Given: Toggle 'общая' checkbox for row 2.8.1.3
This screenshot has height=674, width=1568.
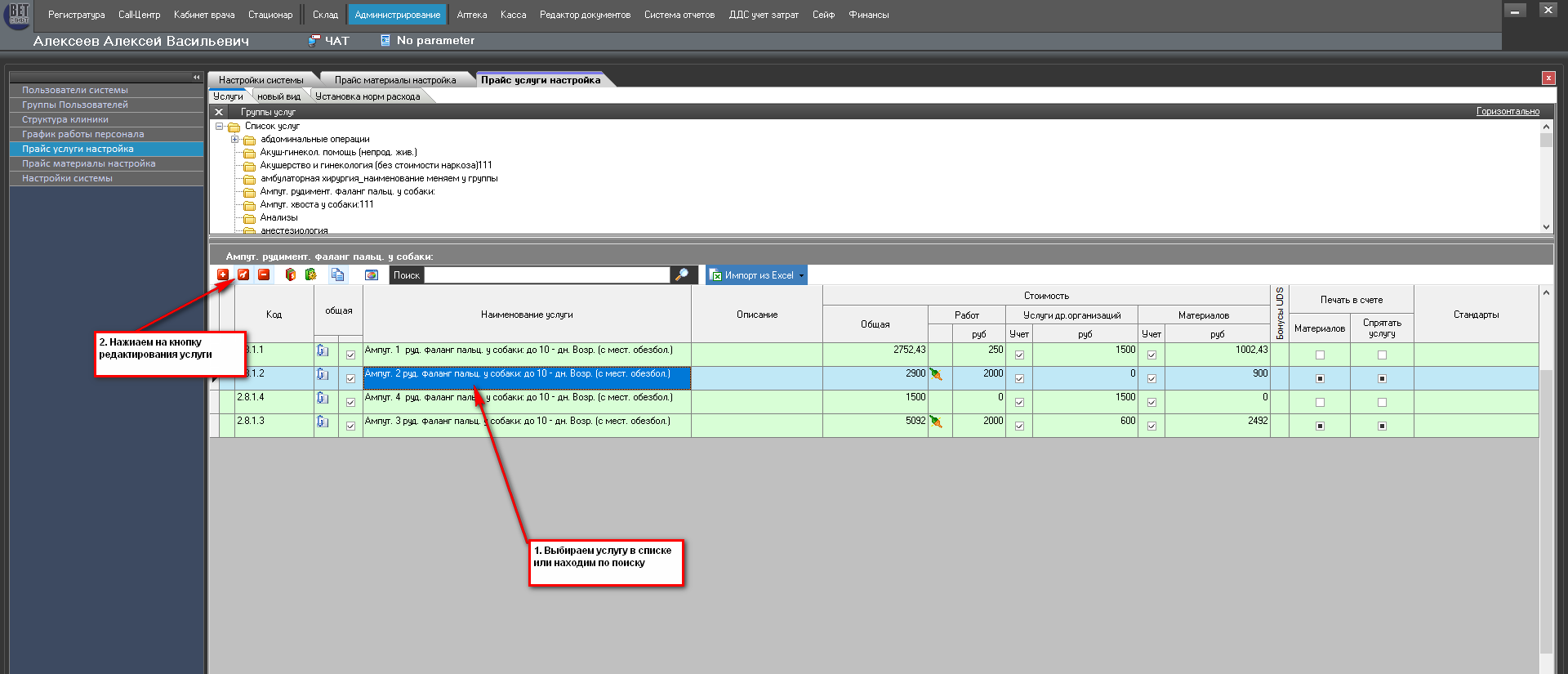Looking at the screenshot, I should point(350,426).
